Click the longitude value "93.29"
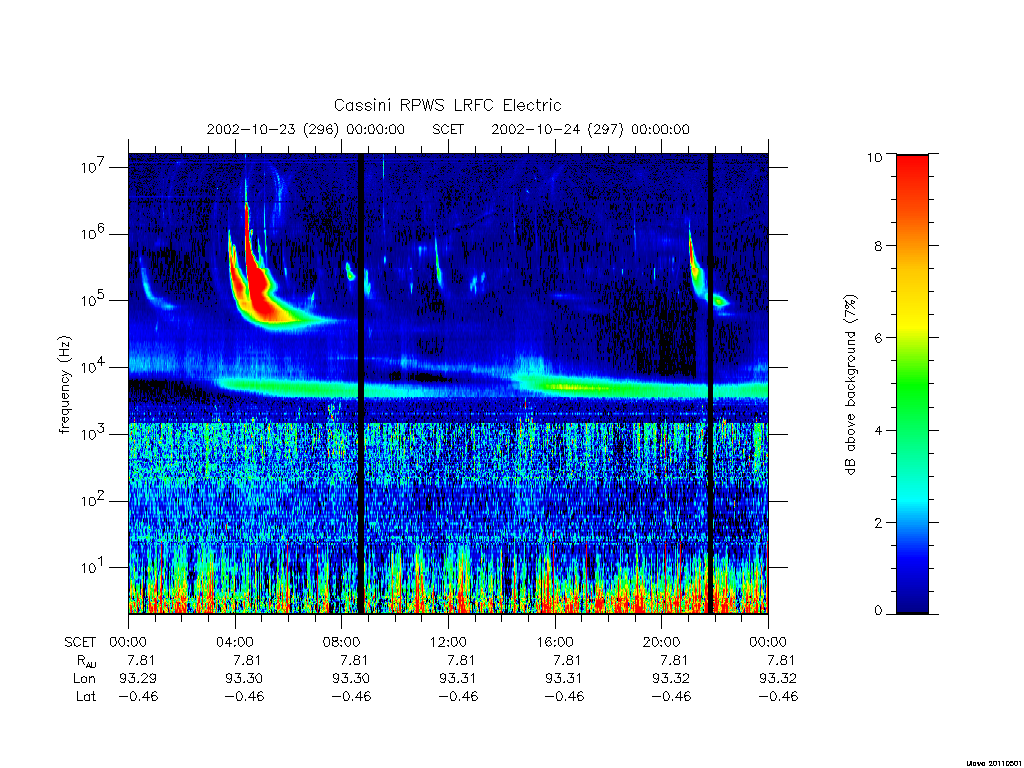This screenshot has height=768, width=1024. (138, 679)
